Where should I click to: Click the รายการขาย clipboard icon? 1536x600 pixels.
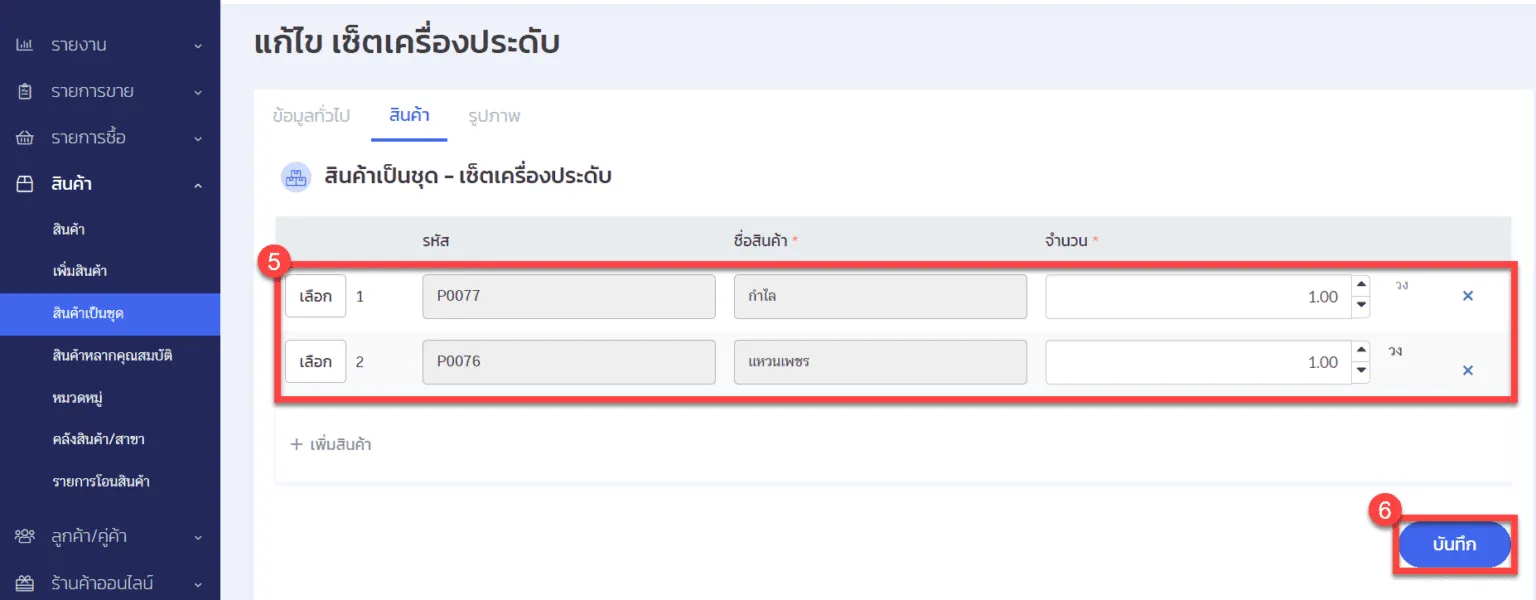(25, 91)
